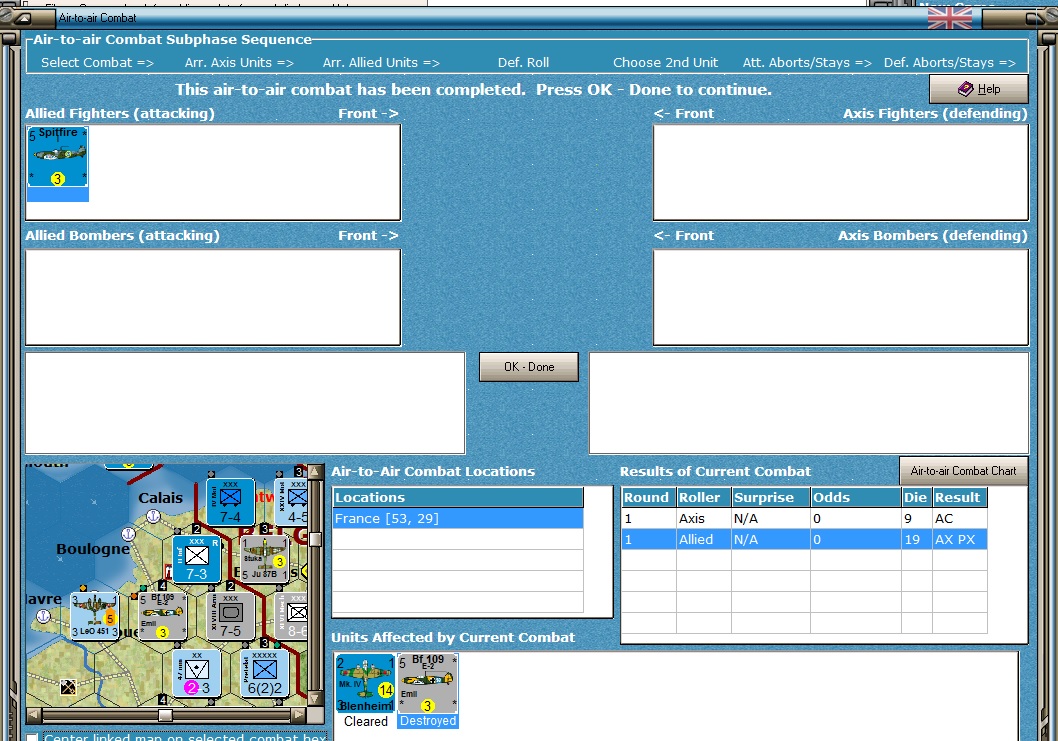Click Allied roller cell in results
The width and height of the screenshot is (1058, 741).
(704, 539)
